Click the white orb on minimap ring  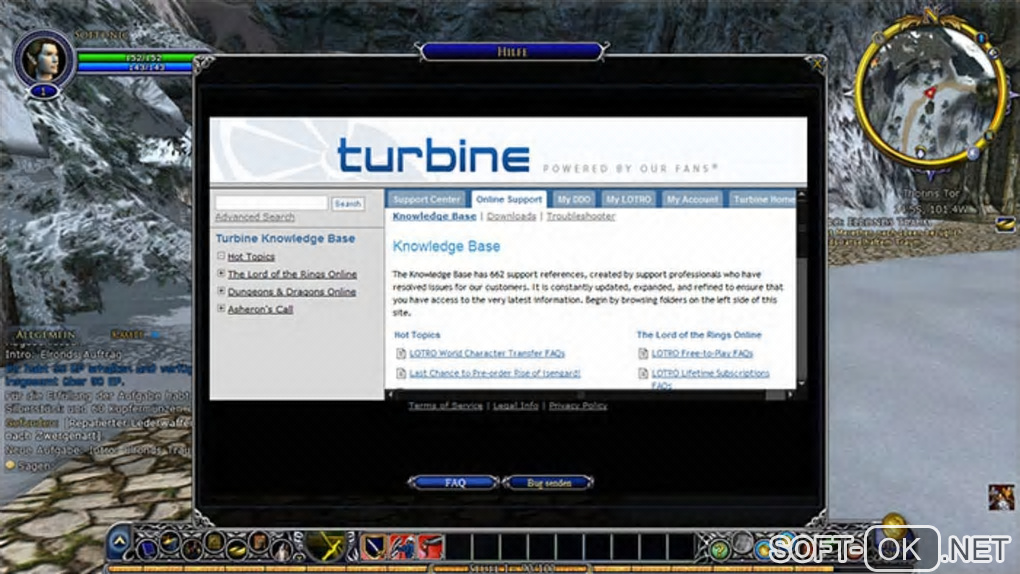tap(973, 154)
